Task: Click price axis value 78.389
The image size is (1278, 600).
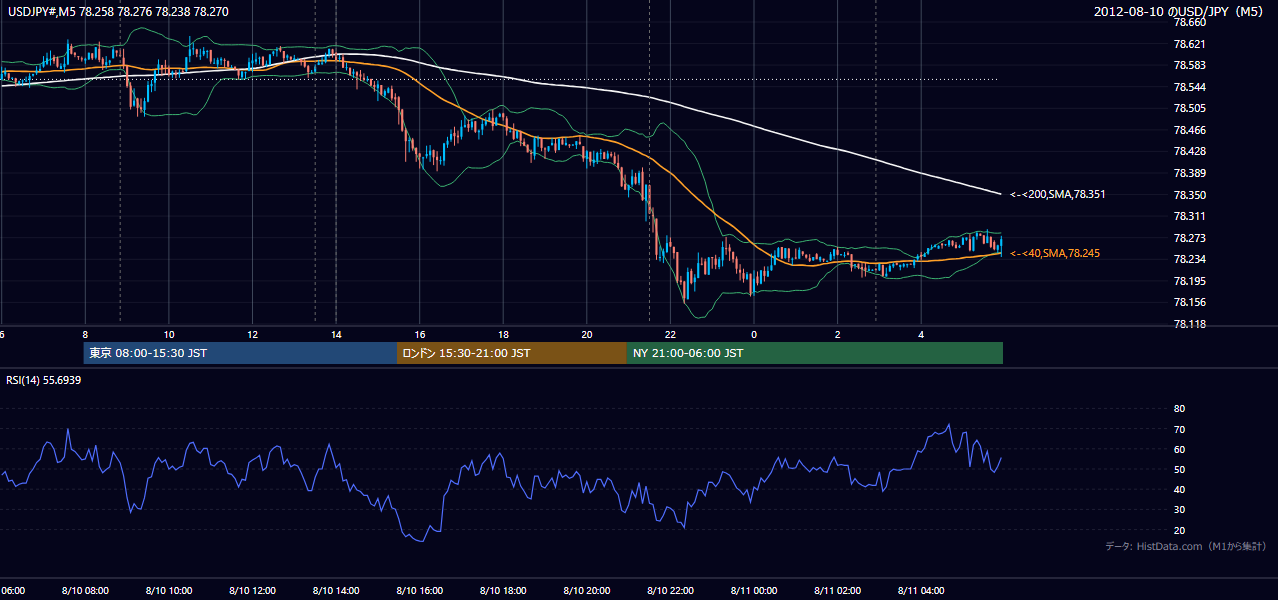Action: pyautogui.click(x=1189, y=173)
